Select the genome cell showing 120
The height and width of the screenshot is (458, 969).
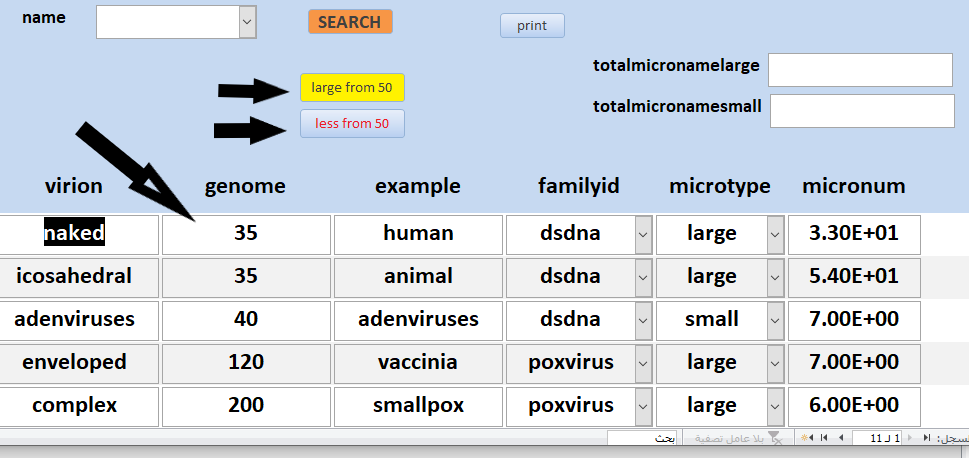click(x=246, y=363)
